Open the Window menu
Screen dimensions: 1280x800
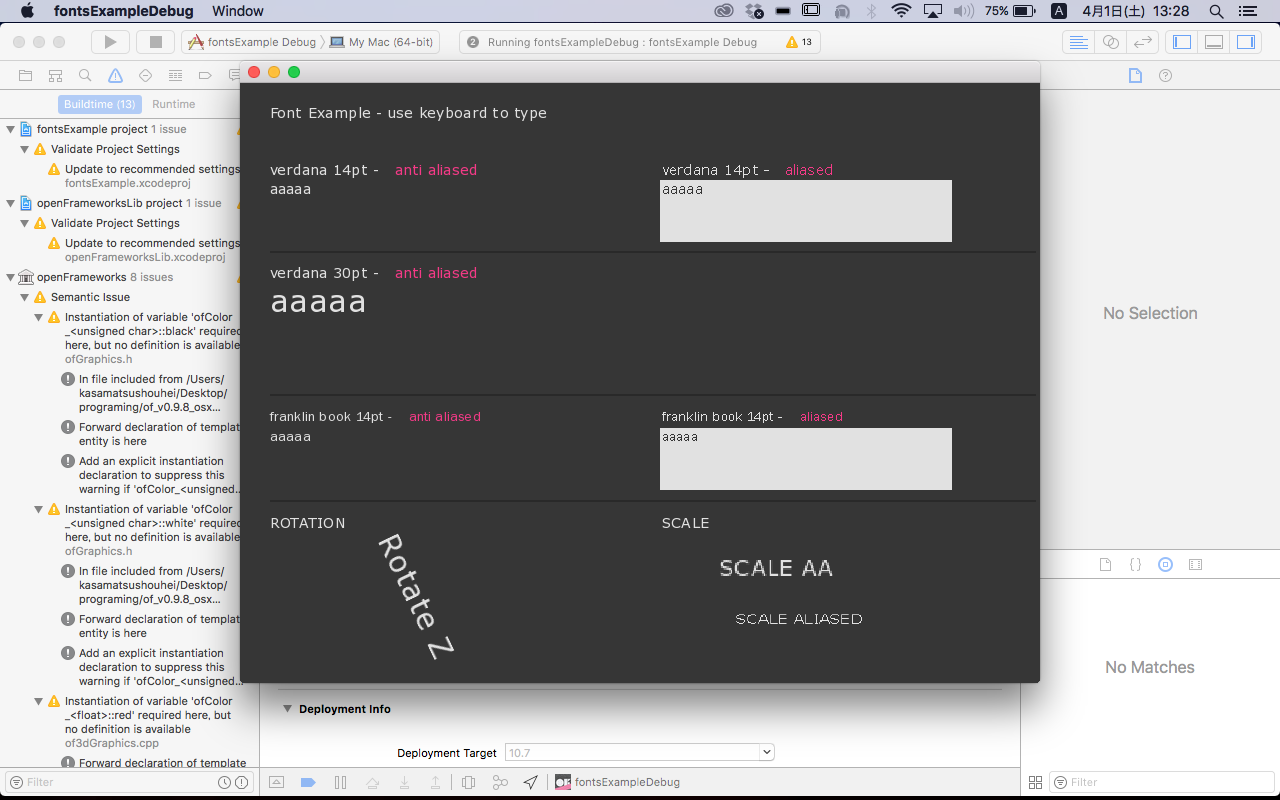(x=239, y=11)
